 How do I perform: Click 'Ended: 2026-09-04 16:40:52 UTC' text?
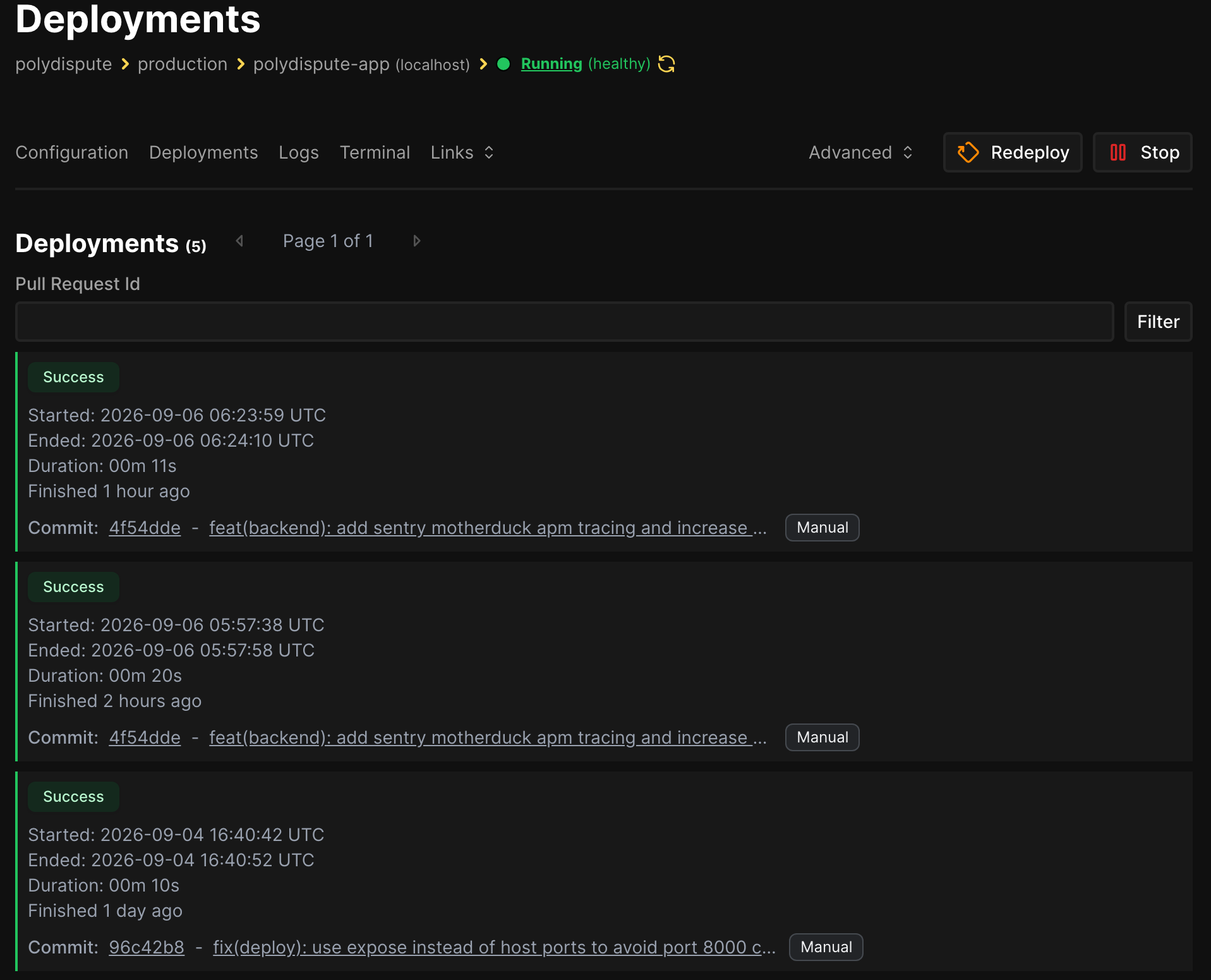pyautogui.click(x=171, y=860)
